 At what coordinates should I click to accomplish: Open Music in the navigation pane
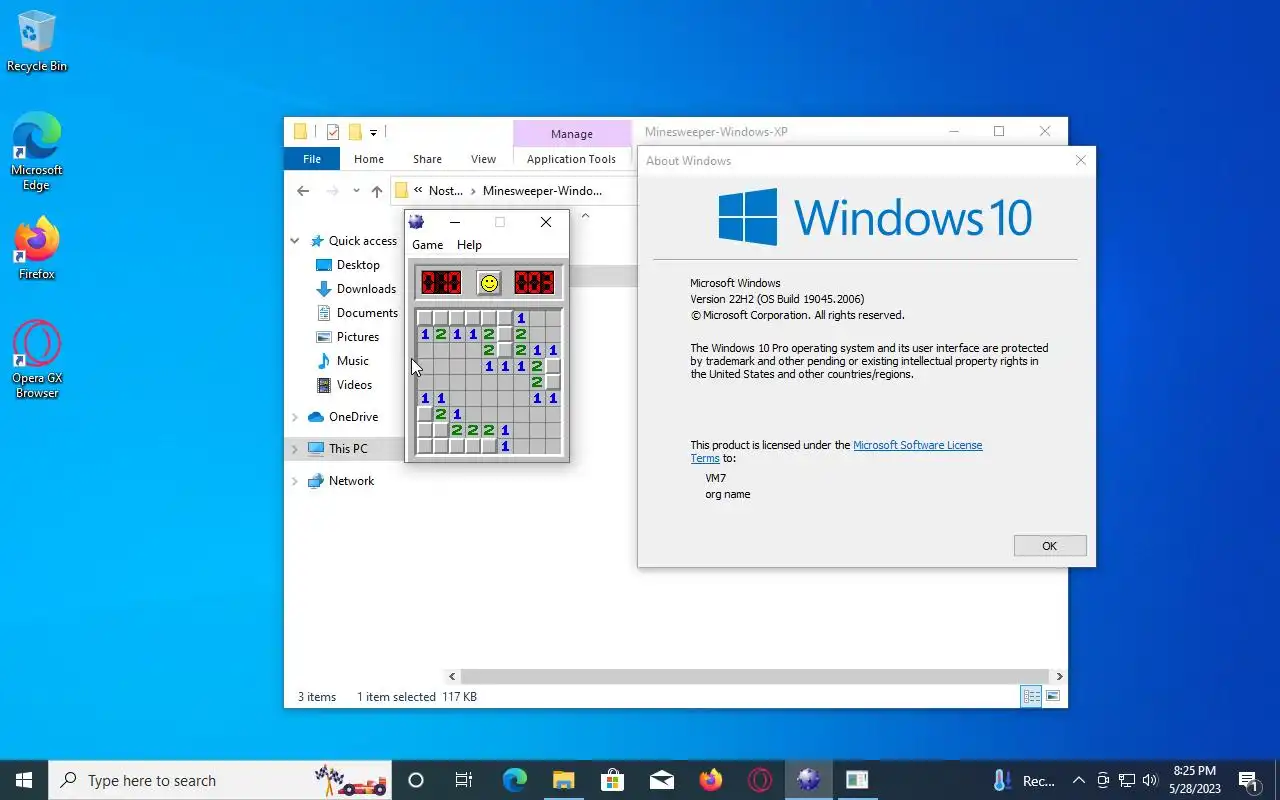coord(352,361)
